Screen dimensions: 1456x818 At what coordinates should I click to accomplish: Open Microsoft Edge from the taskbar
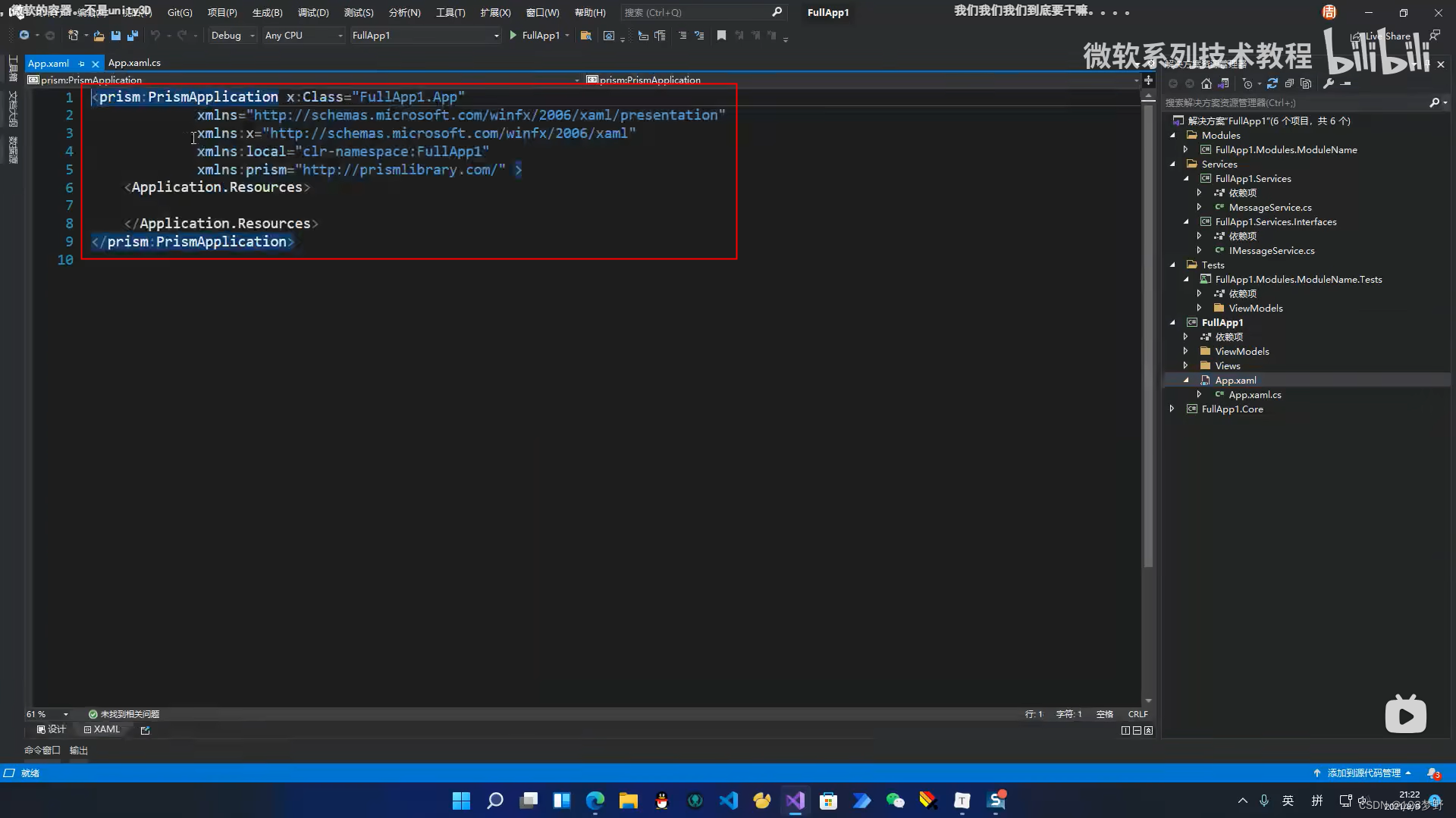click(595, 801)
